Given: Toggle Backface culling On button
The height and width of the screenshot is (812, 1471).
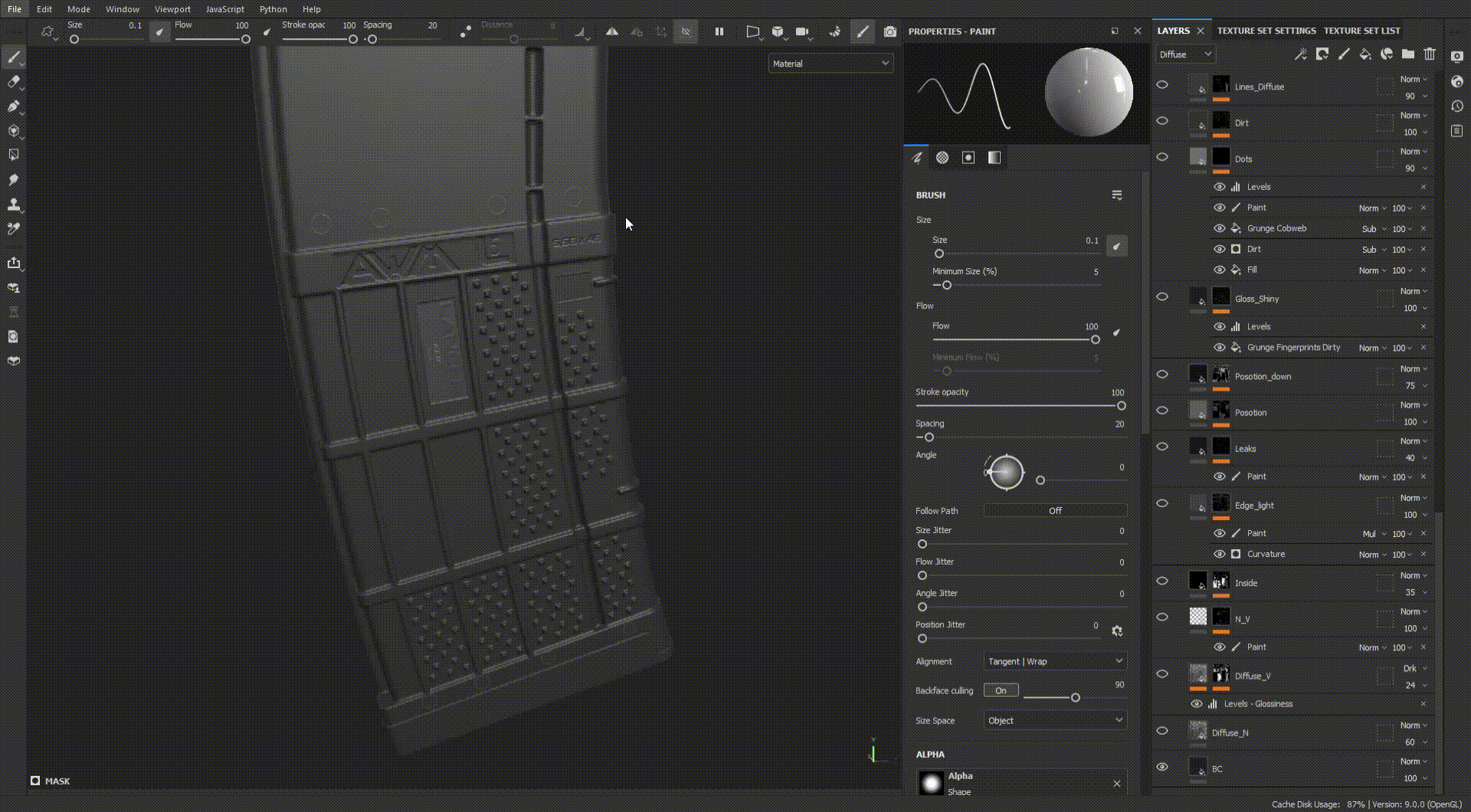Looking at the screenshot, I should tap(1001, 690).
